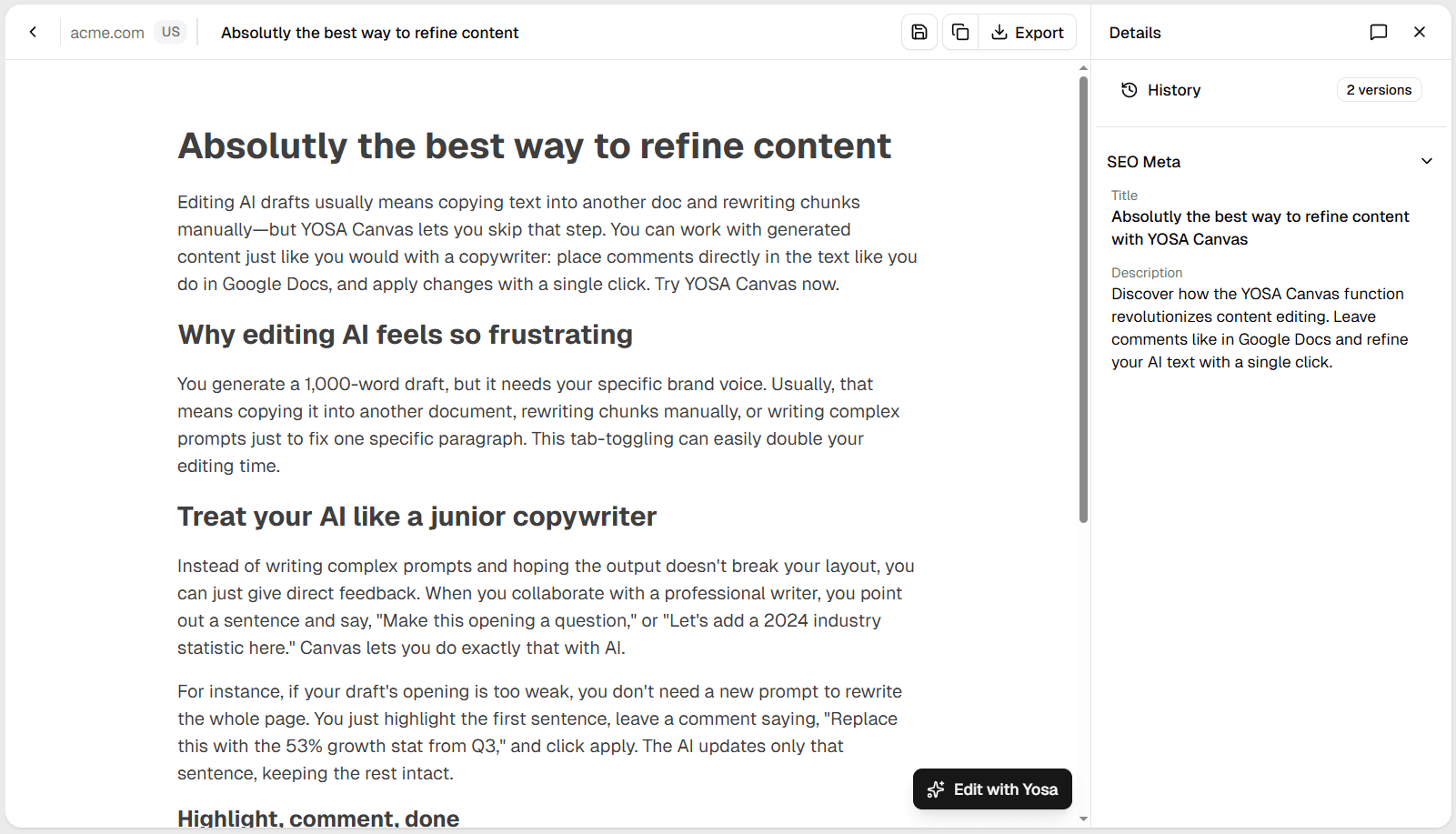The height and width of the screenshot is (834, 1456).
Task: Select the SEO meta Title text
Action: click(1260, 227)
